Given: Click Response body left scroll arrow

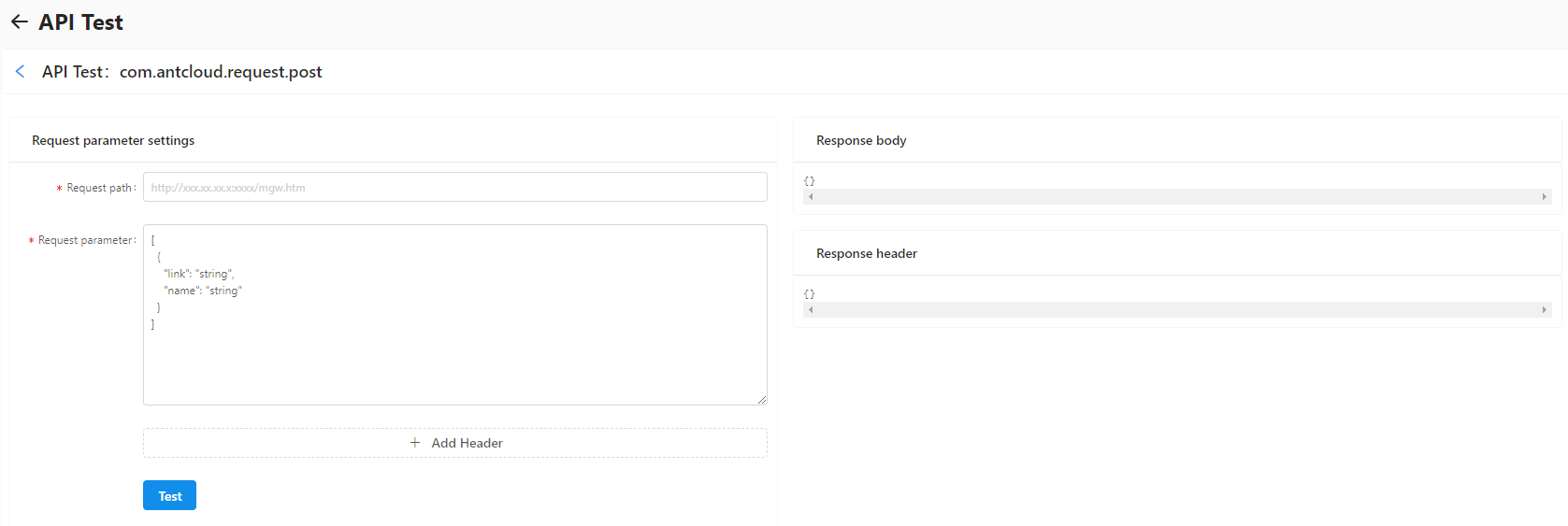Looking at the screenshot, I should [x=811, y=197].
